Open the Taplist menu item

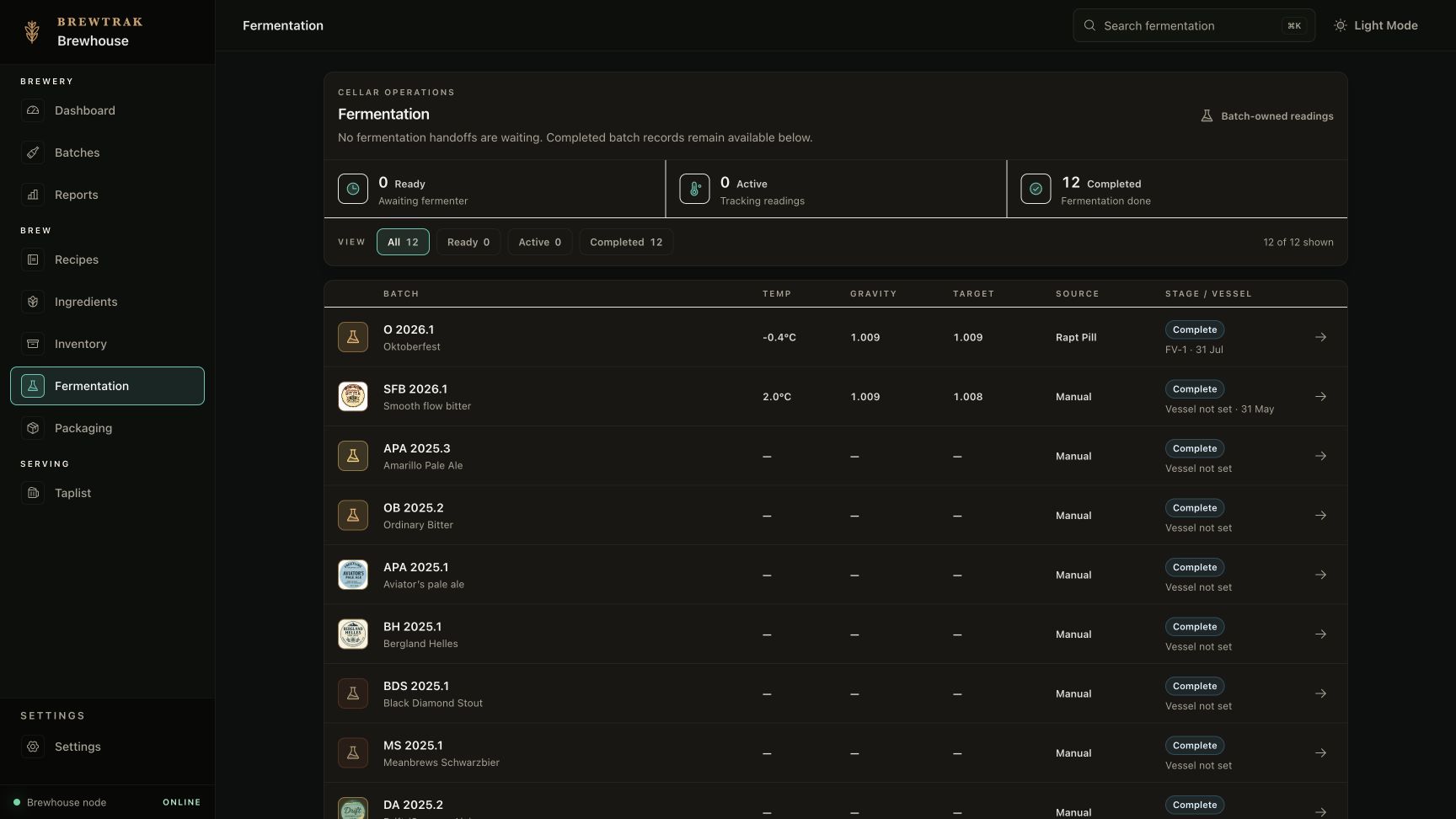click(x=107, y=493)
